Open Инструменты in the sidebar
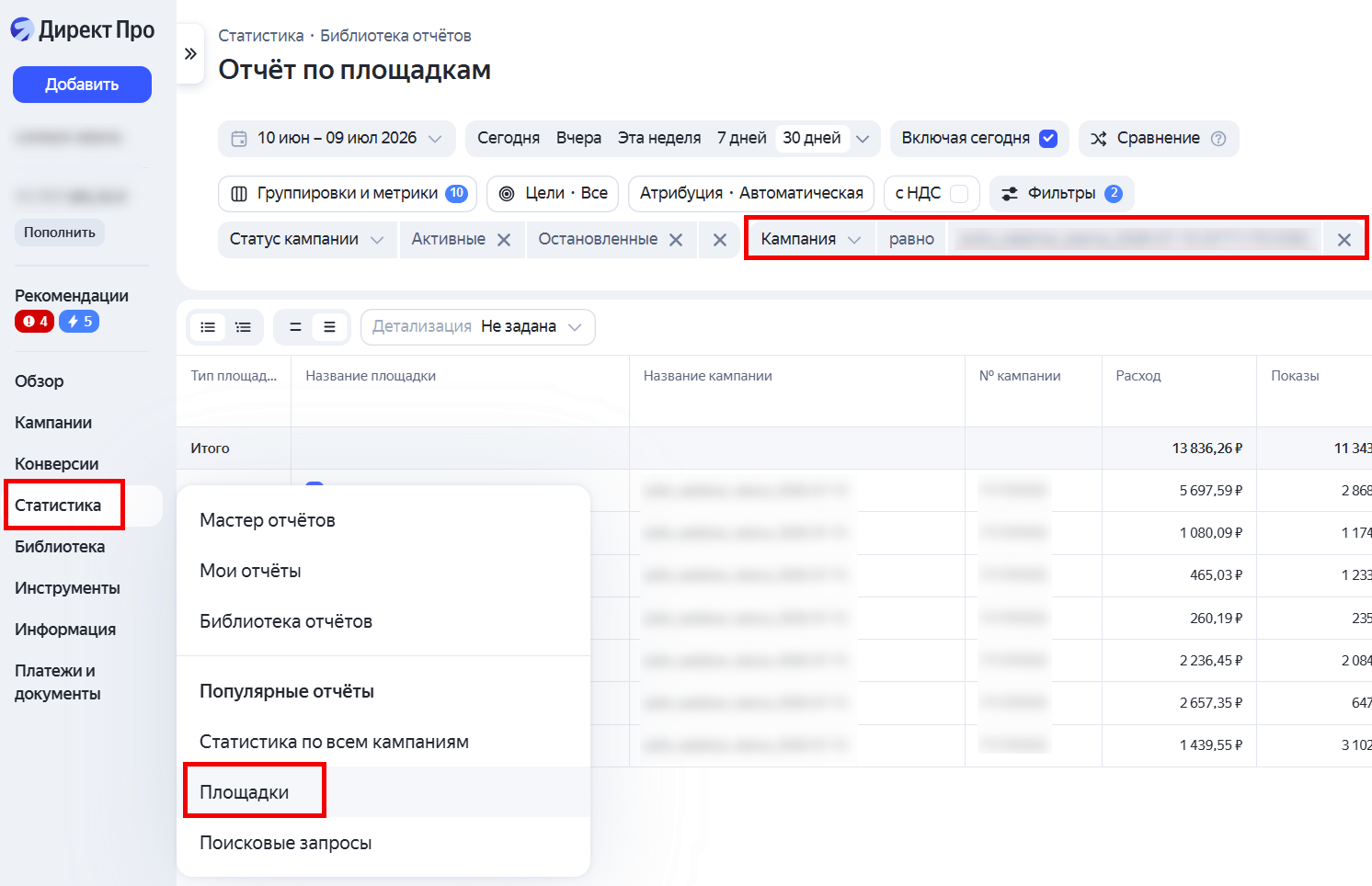 [67, 588]
